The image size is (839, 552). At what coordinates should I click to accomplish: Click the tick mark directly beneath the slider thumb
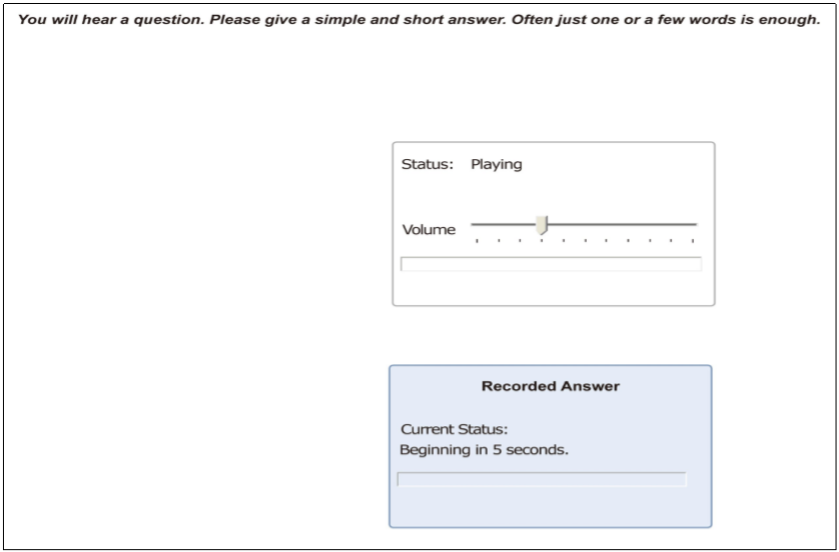point(541,241)
